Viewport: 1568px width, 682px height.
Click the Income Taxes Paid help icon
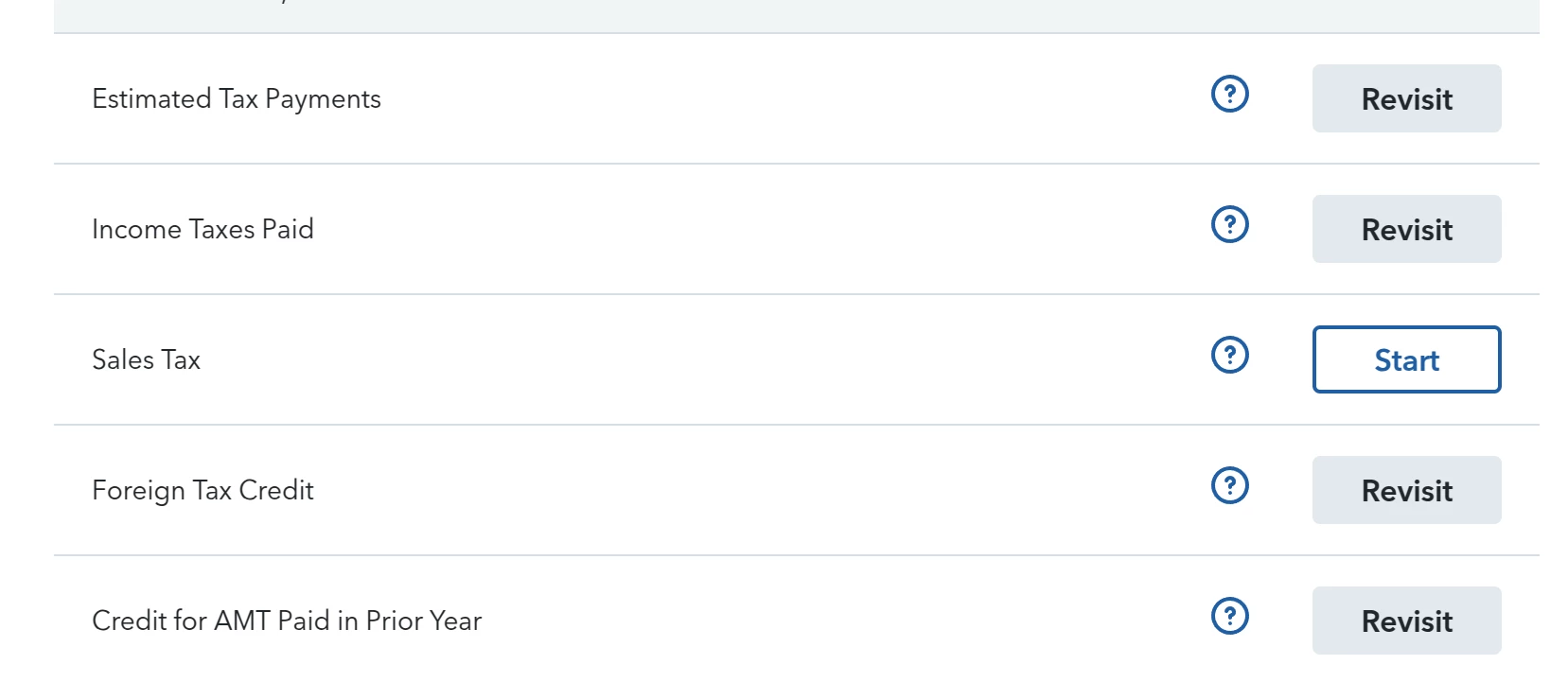(1230, 225)
